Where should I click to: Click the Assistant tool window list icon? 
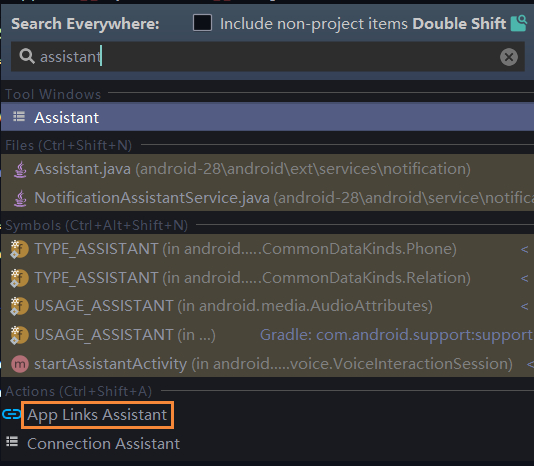point(19,117)
